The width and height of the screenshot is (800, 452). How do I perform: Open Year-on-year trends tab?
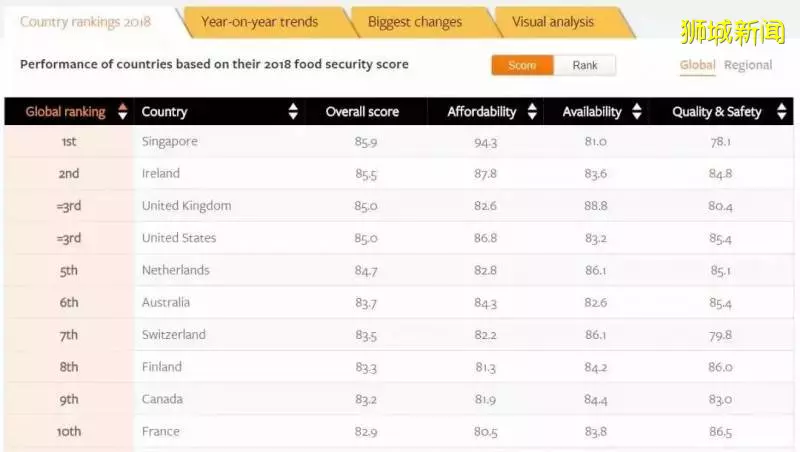point(260,22)
